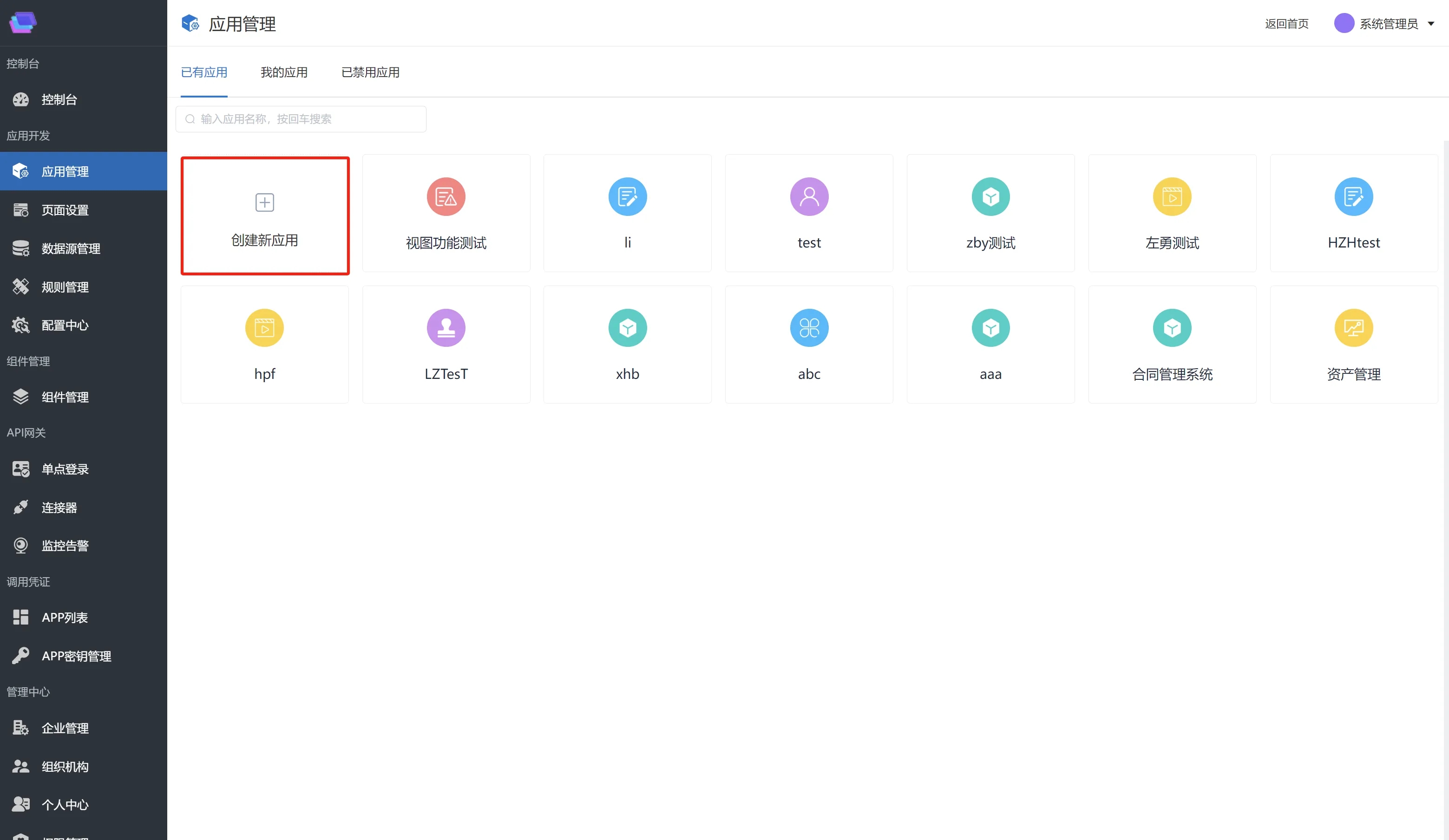Open the LZTesT stamp icon app
This screenshot has width=1449, height=840.
pos(446,328)
